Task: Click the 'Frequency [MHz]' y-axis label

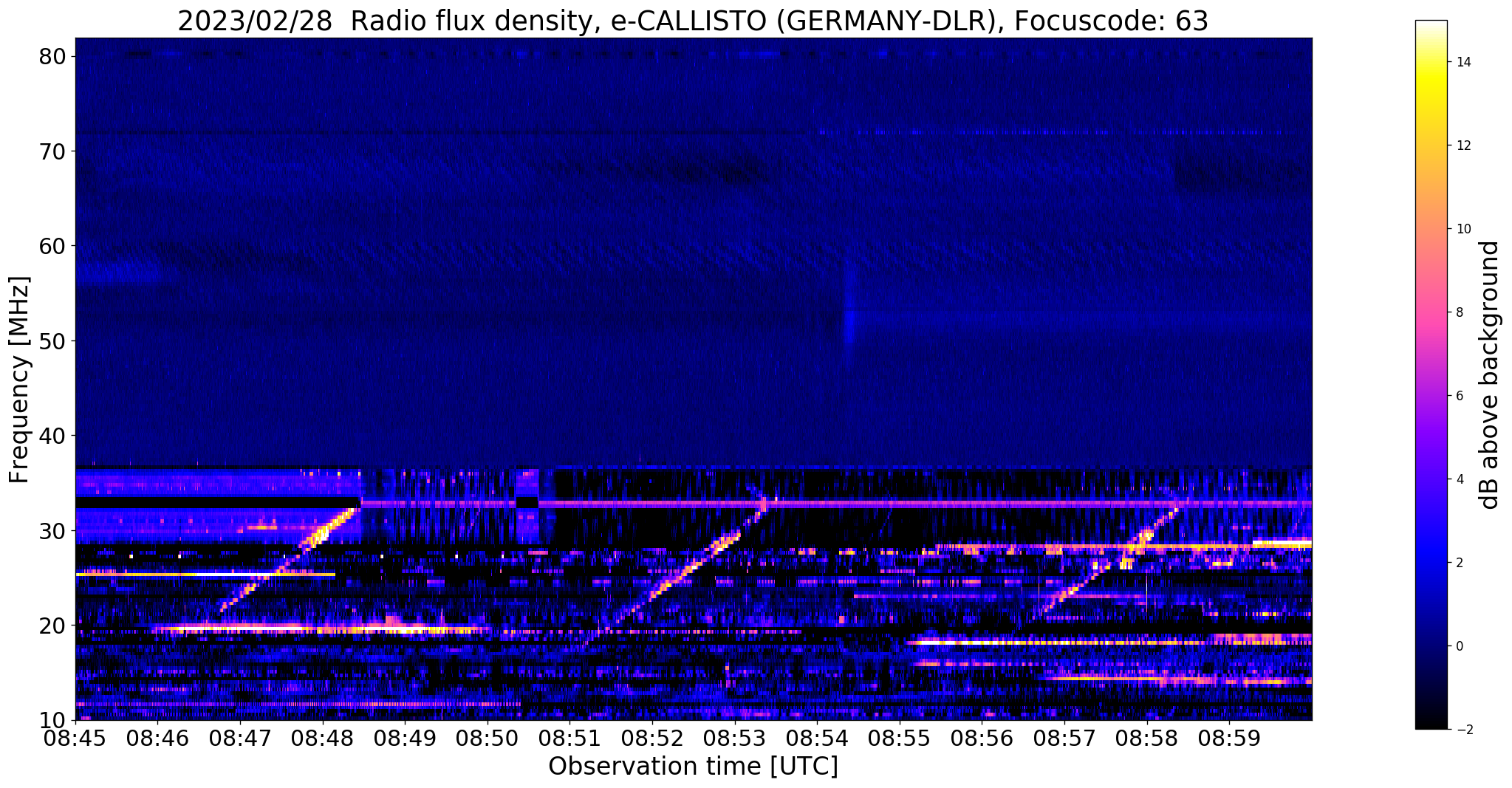Action: point(20,380)
